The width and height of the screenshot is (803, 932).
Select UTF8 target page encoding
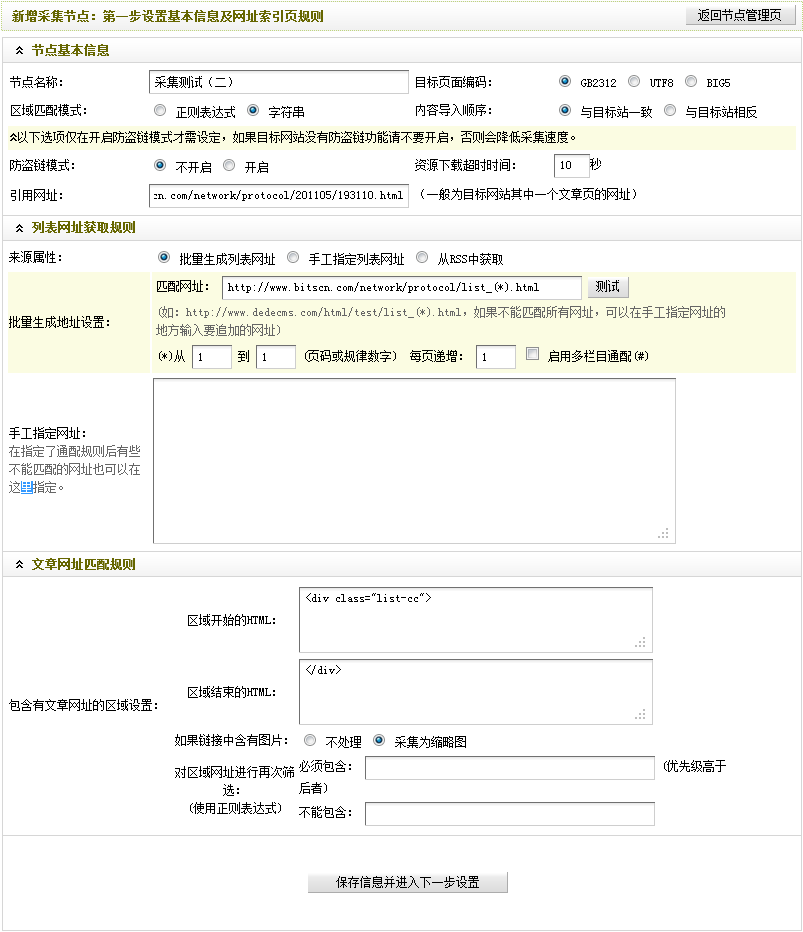coord(634,82)
